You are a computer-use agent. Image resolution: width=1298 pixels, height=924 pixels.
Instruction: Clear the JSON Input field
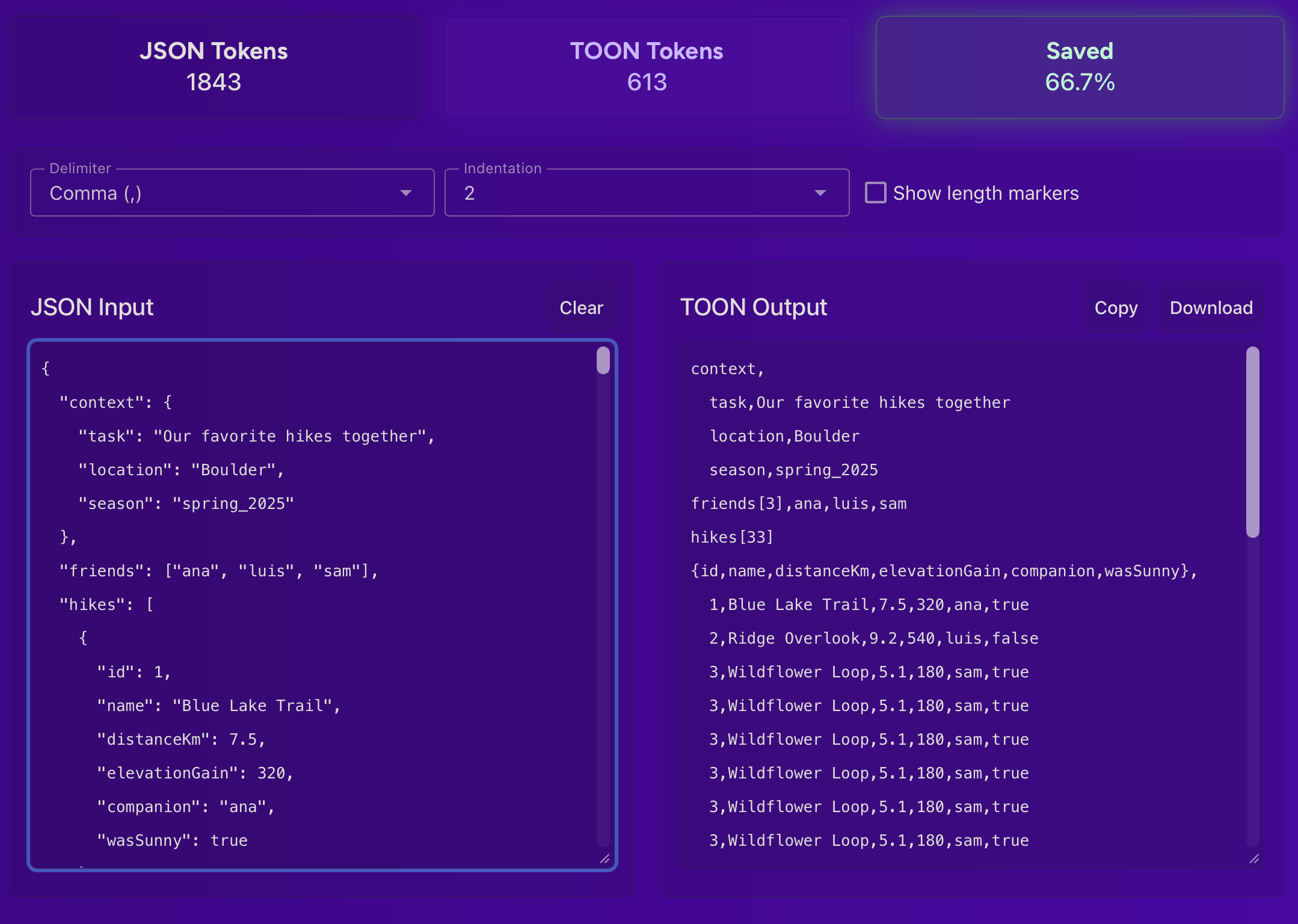581,307
